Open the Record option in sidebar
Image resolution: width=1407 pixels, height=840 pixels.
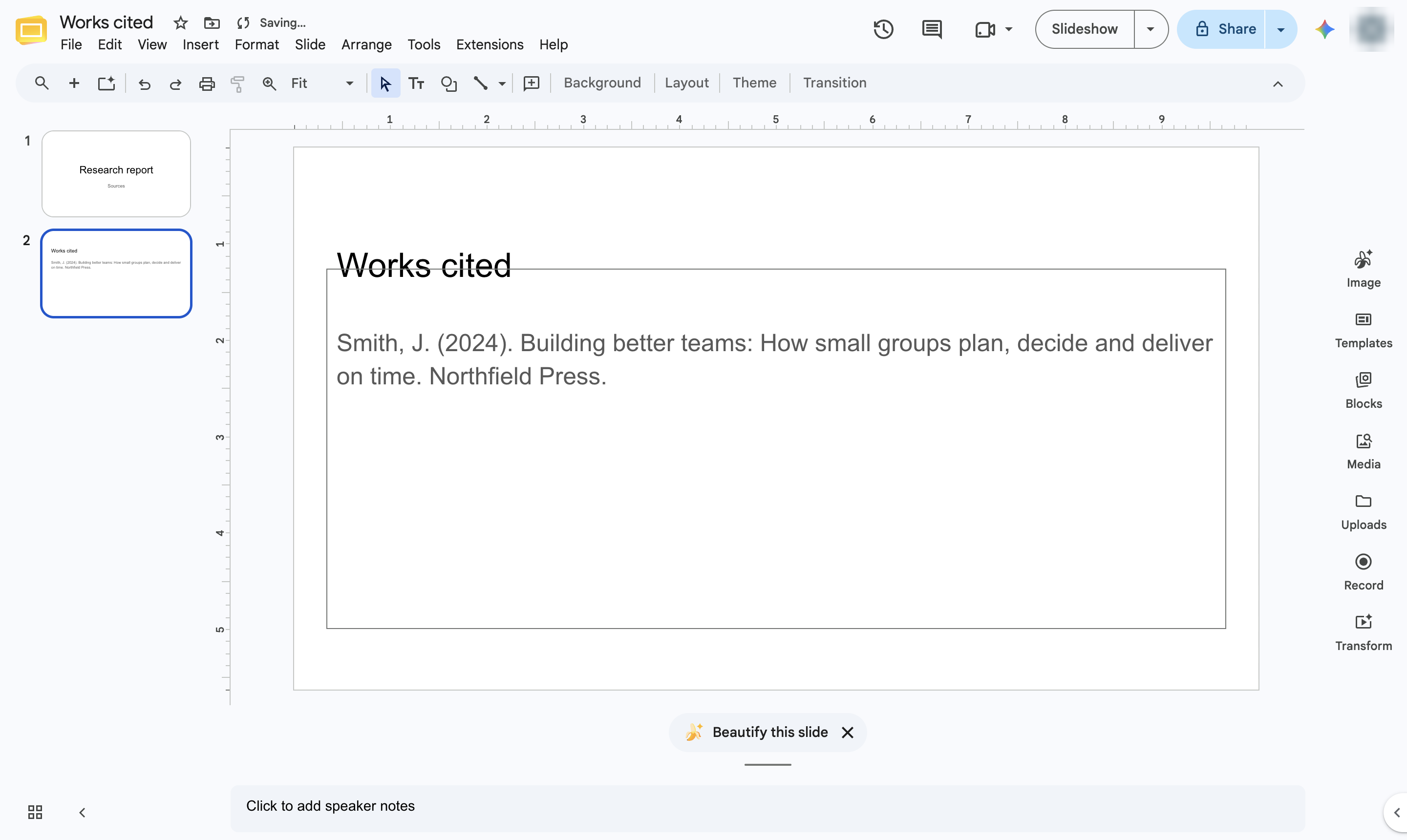[1364, 572]
